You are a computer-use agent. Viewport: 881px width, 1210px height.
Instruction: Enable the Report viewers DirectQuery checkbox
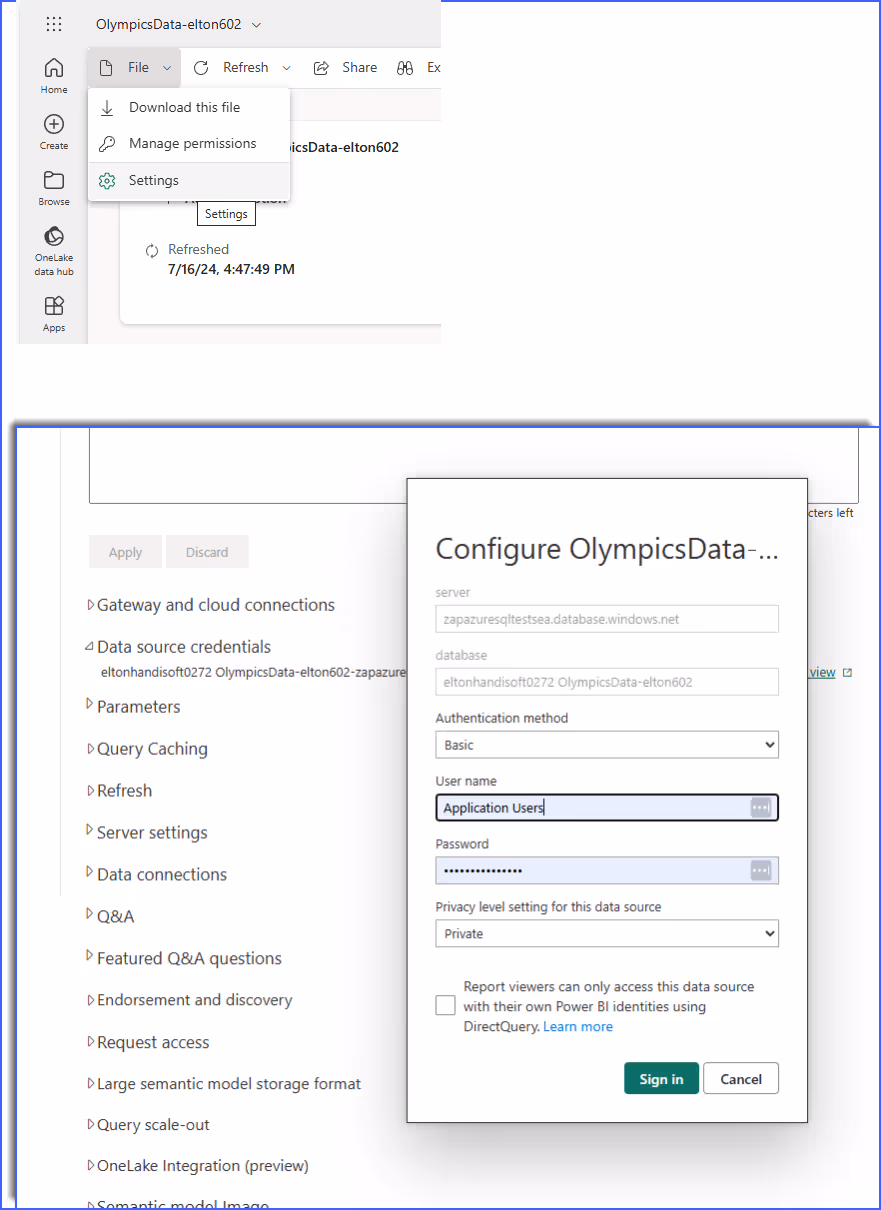point(446,1006)
